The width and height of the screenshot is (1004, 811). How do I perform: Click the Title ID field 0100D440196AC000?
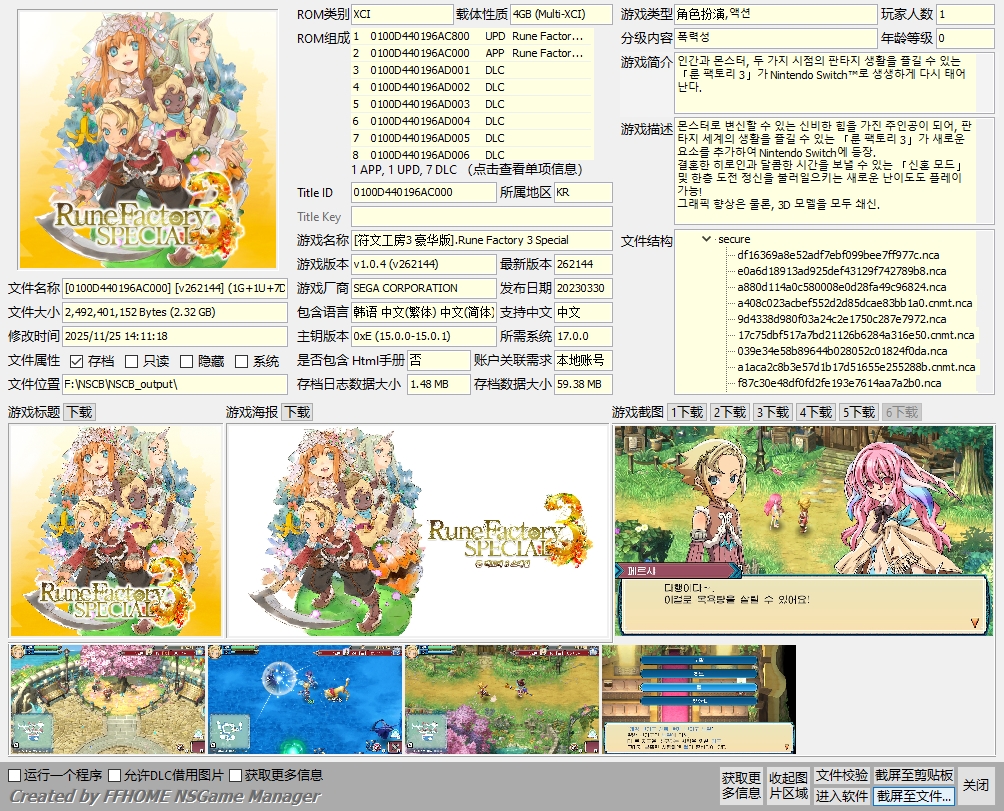coord(423,192)
